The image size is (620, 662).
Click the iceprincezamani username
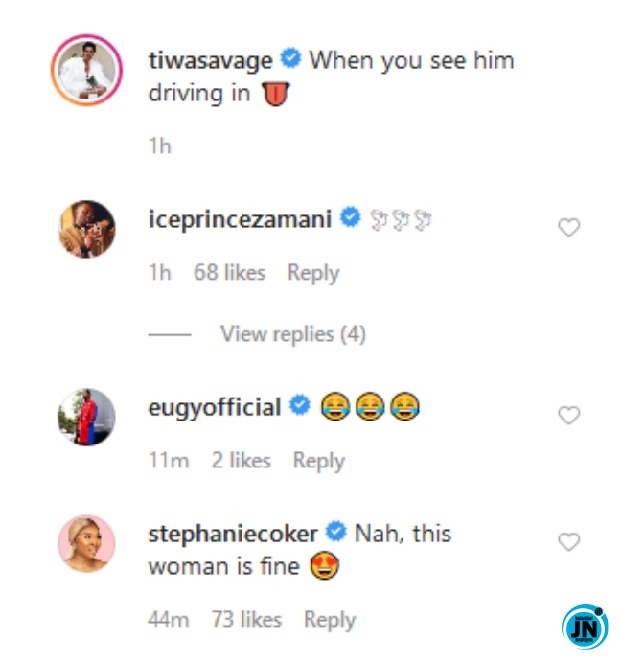pos(240,218)
